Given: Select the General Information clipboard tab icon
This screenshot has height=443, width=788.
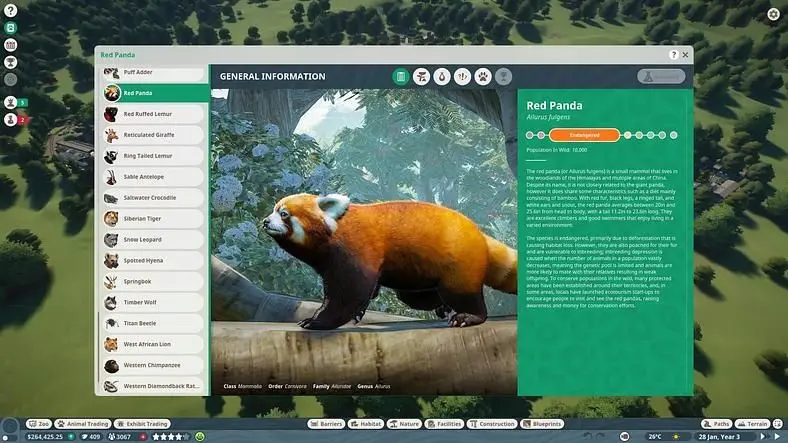Looking at the screenshot, I should [x=401, y=76].
